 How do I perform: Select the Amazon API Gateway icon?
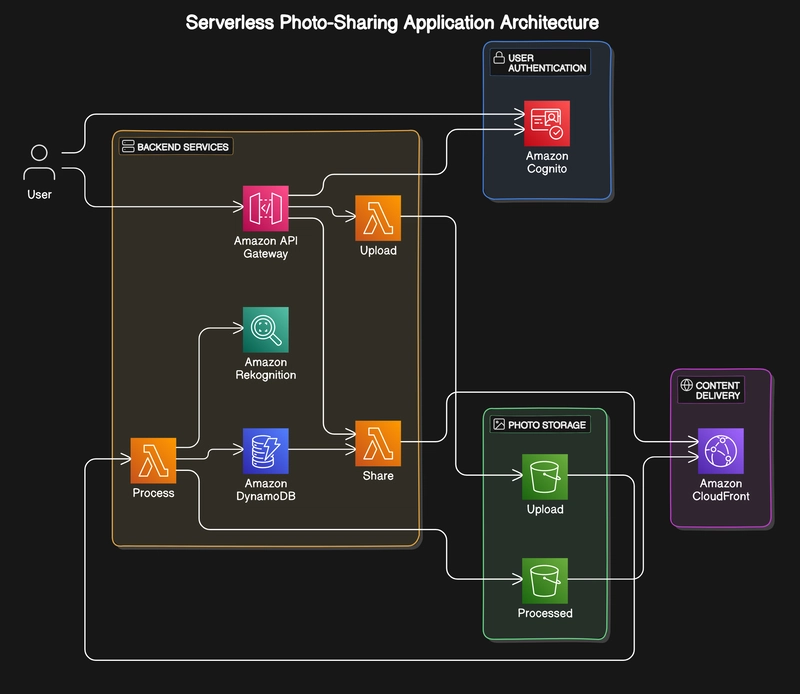pos(265,208)
